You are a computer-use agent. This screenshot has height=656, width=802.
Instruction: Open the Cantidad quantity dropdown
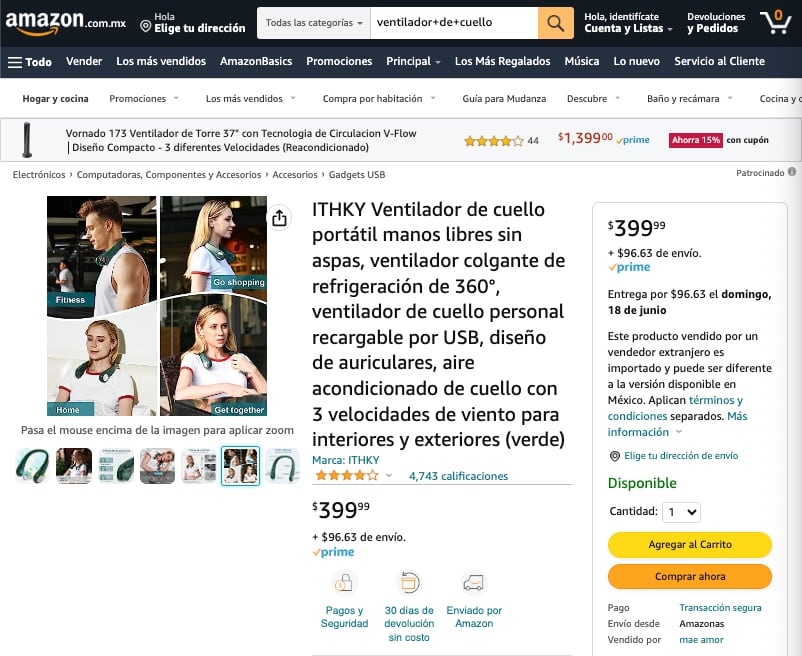681,512
